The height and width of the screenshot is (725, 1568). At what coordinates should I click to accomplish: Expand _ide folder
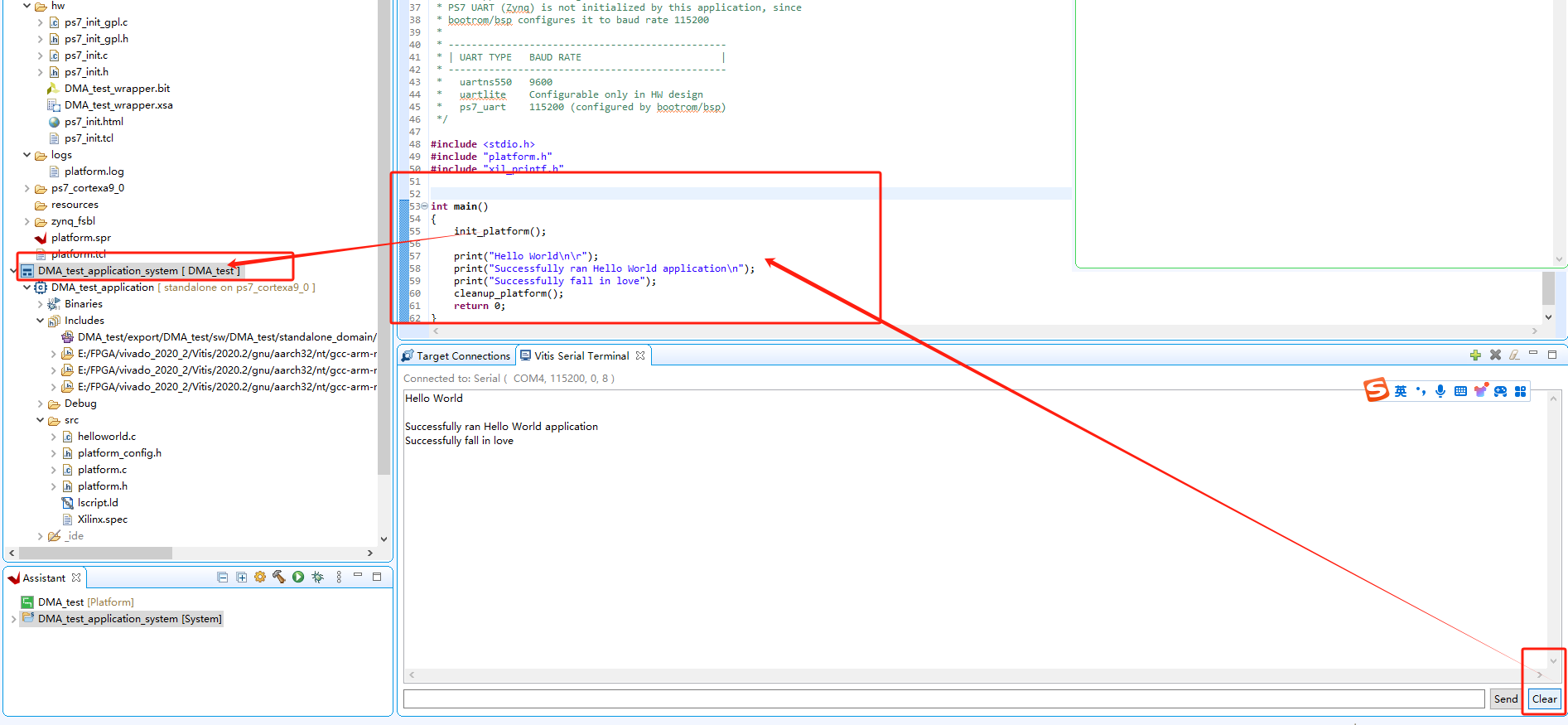pyautogui.click(x=40, y=536)
